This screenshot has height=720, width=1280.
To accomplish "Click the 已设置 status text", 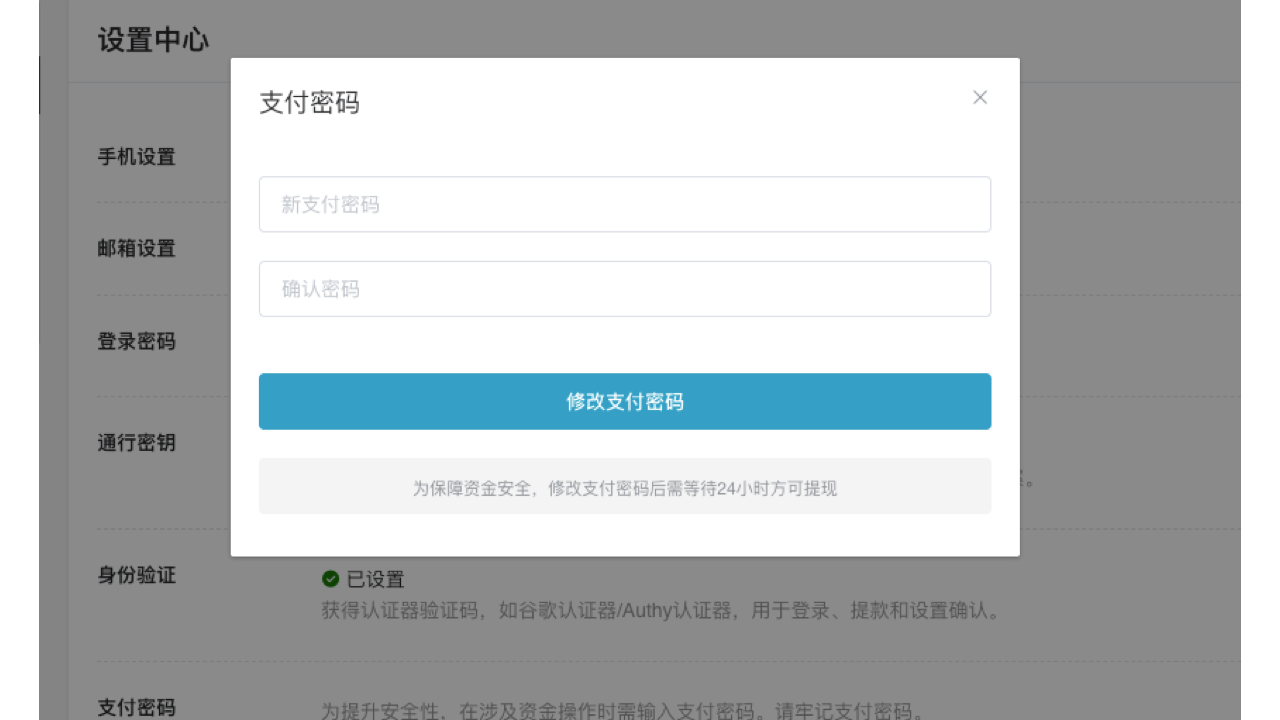I will pos(375,580).
